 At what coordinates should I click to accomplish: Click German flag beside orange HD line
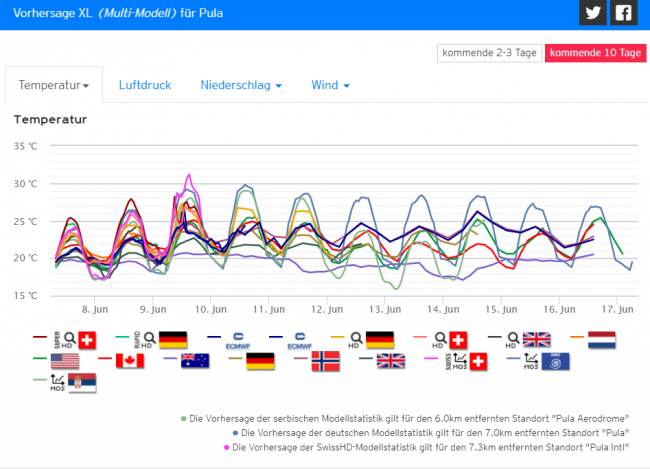(x=380, y=340)
